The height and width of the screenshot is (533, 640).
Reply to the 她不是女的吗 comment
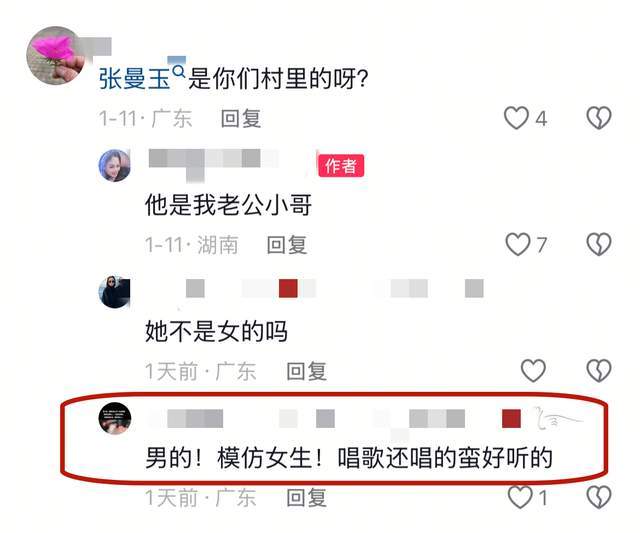point(307,371)
